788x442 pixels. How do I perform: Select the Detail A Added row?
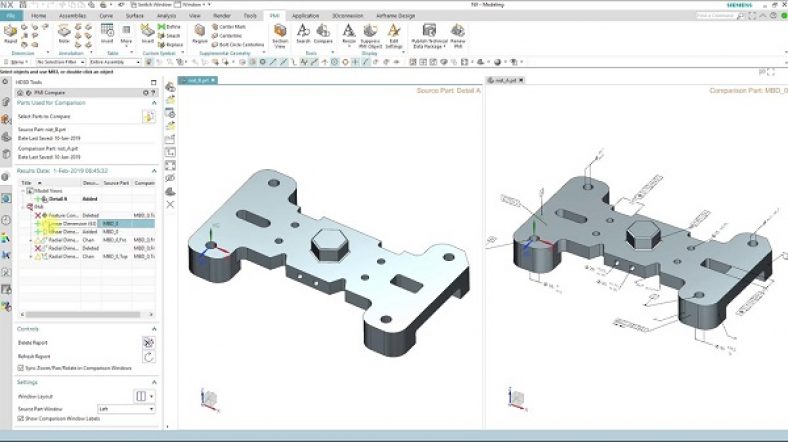pyautogui.click(x=87, y=199)
